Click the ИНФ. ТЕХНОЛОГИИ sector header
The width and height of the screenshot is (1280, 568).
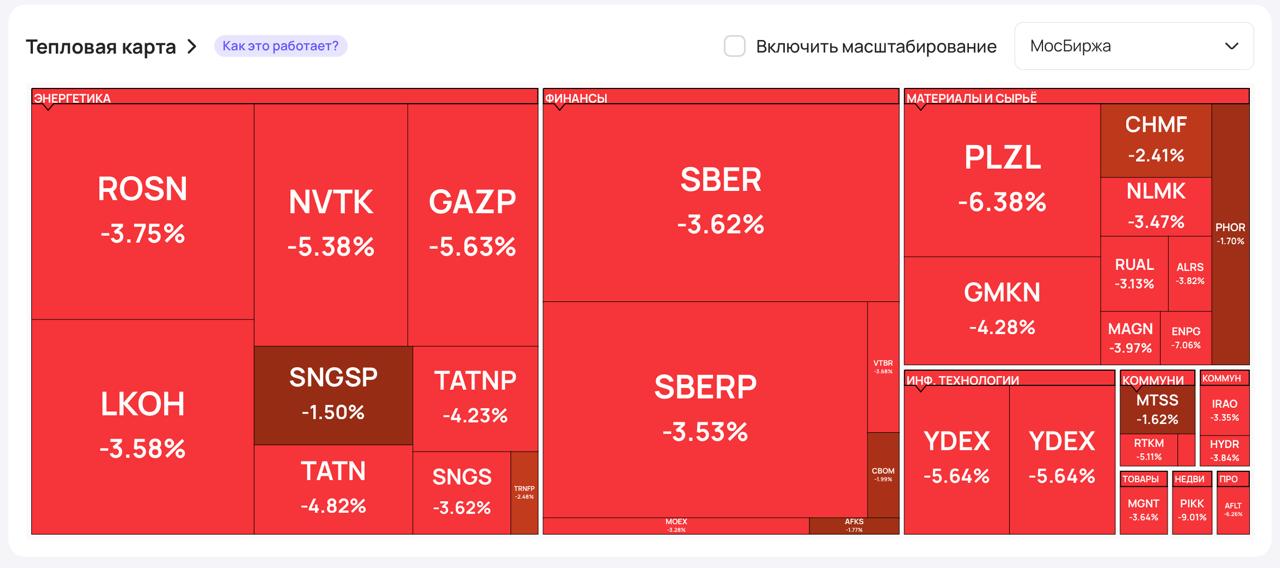[x=1008, y=379]
